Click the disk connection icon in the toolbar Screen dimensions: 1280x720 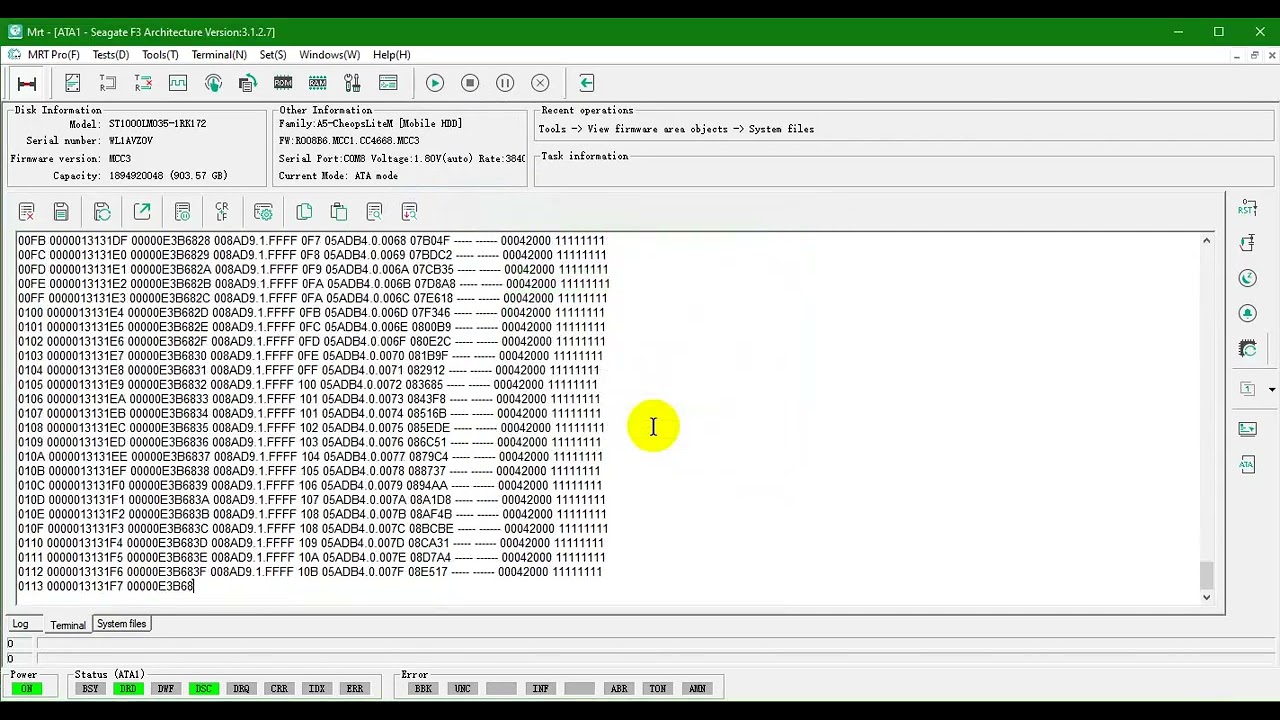click(27, 83)
